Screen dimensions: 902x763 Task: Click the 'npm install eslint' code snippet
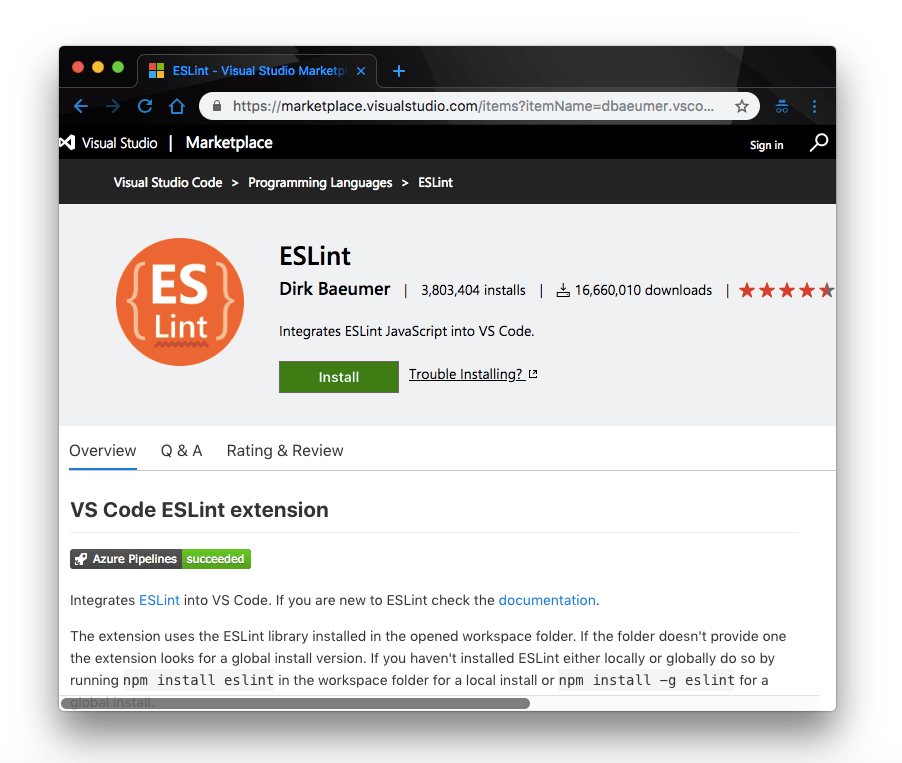coord(198,680)
